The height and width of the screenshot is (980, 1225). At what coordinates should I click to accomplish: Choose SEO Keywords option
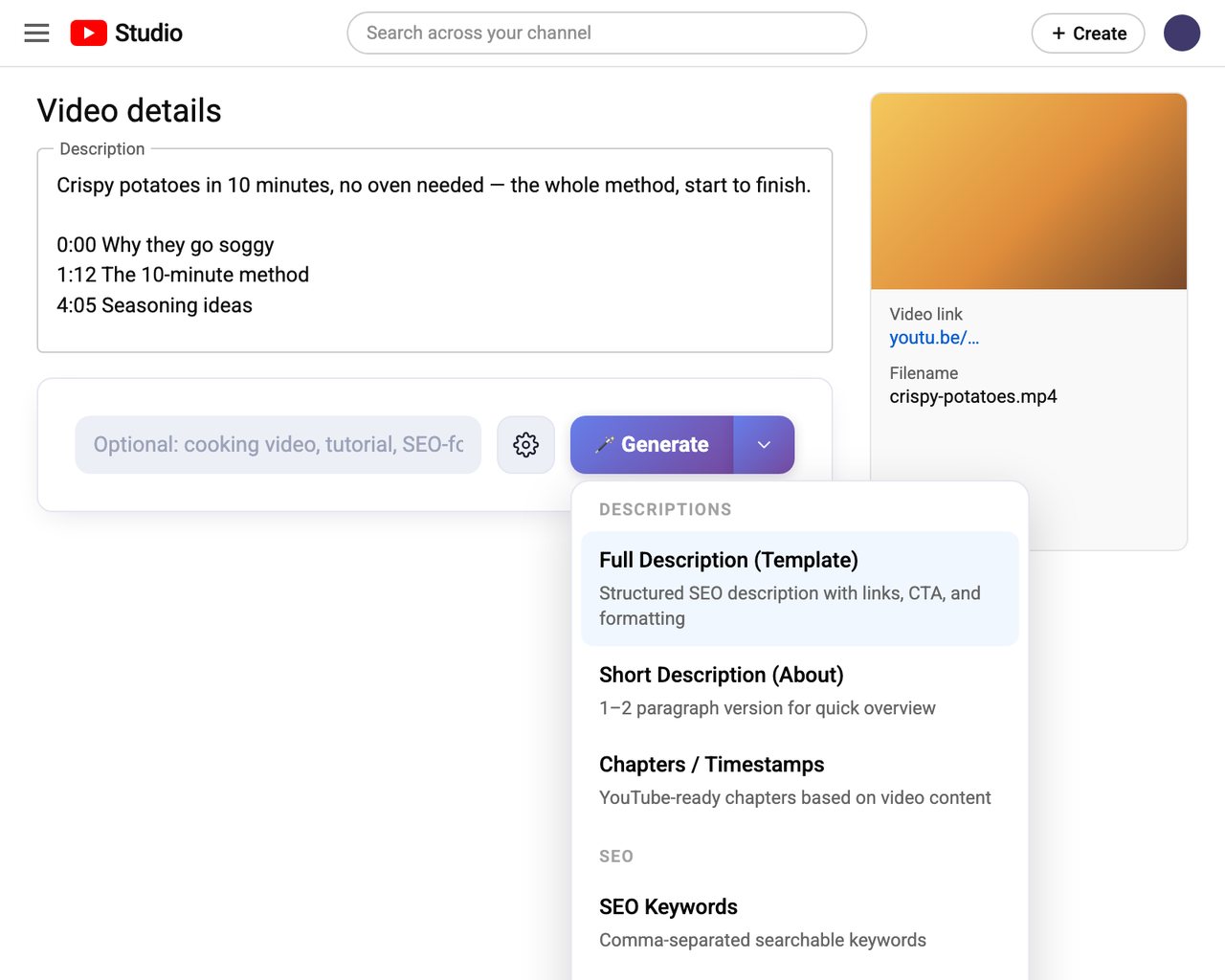click(x=800, y=923)
